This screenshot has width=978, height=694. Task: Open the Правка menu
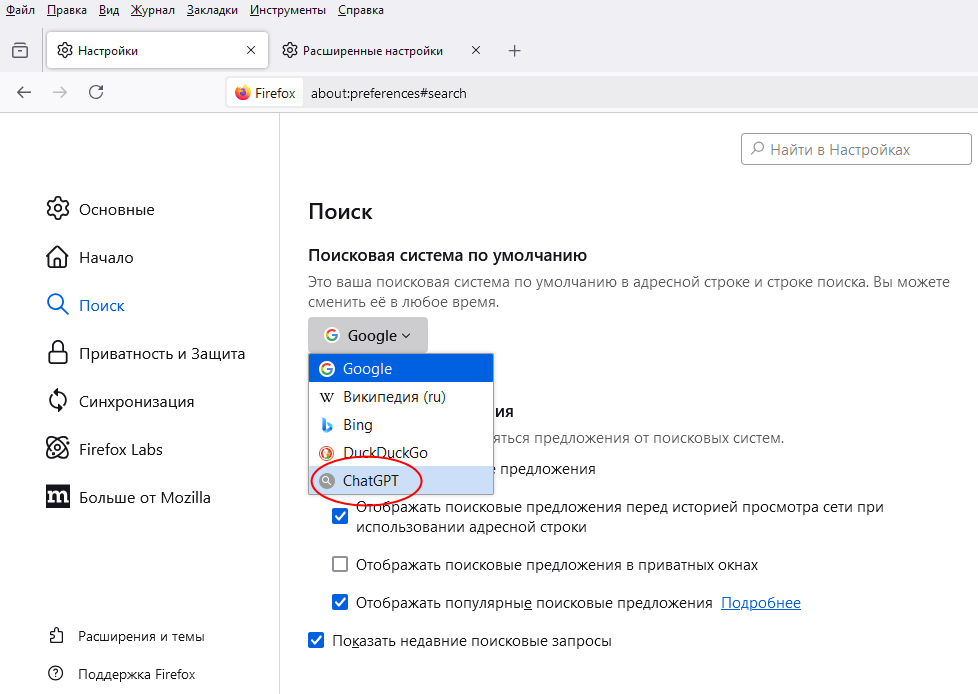pos(67,10)
